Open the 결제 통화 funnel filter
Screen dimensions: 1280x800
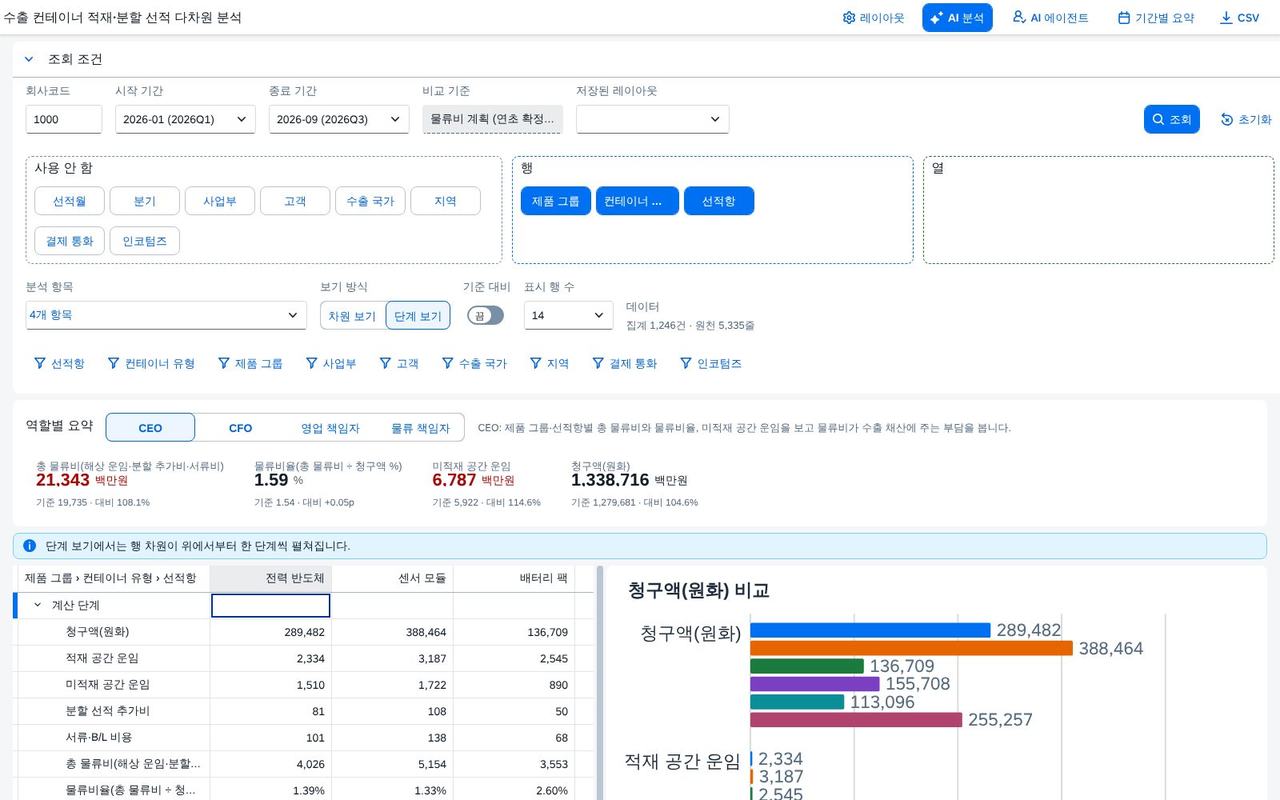tap(624, 363)
